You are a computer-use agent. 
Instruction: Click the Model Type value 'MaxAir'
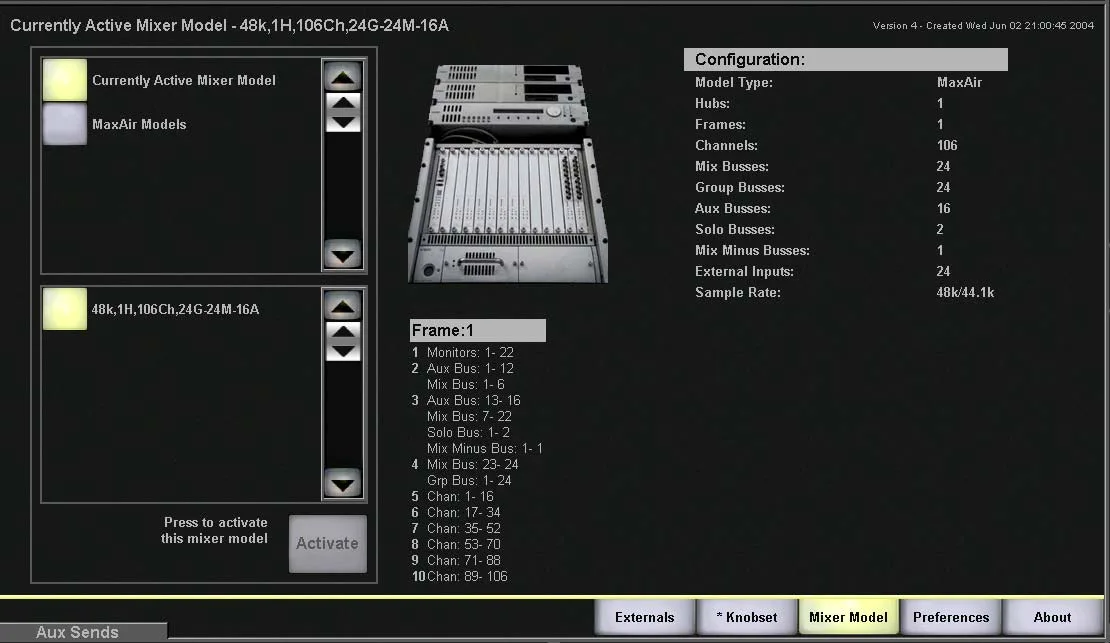(x=959, y=82)
